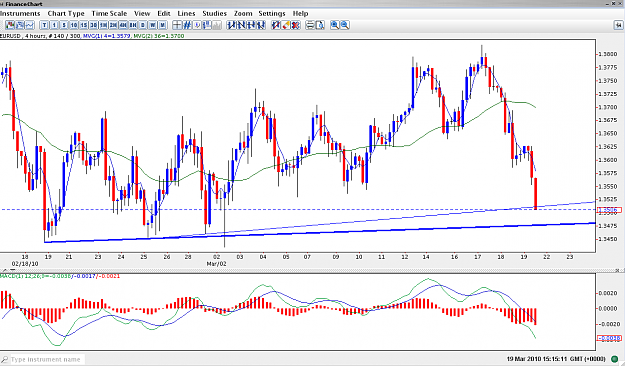Select the 1 minute time scale button
This screenshot has width=625, height=366.
pos(54,25)
